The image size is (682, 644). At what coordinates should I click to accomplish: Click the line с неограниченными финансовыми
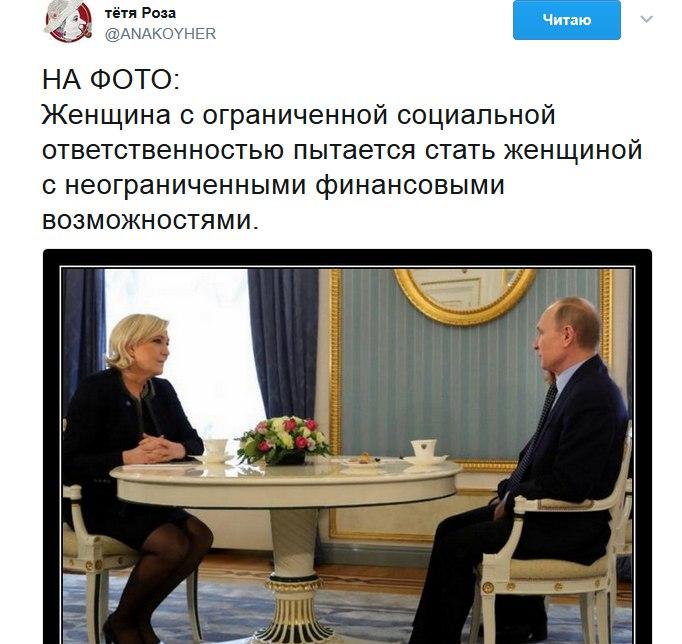(273, 185)
